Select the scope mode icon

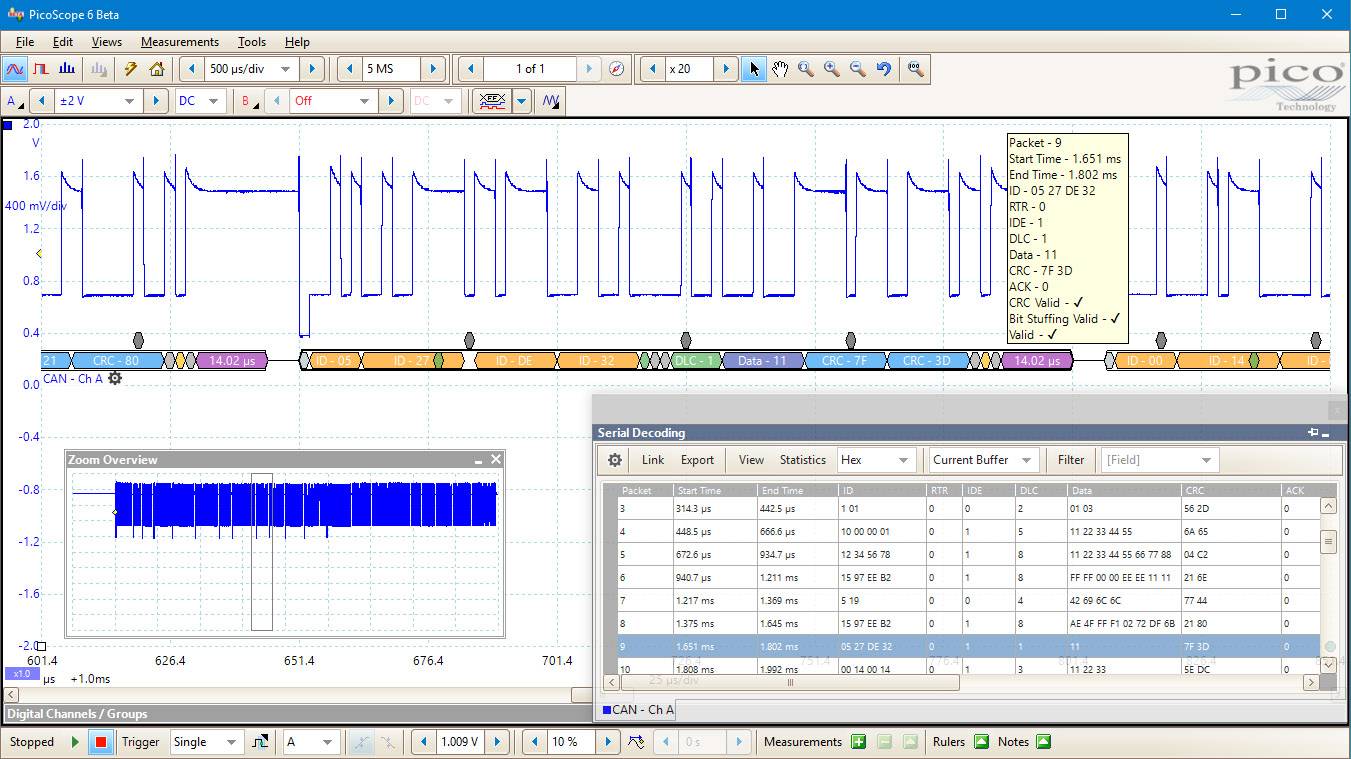click(15, 69)
